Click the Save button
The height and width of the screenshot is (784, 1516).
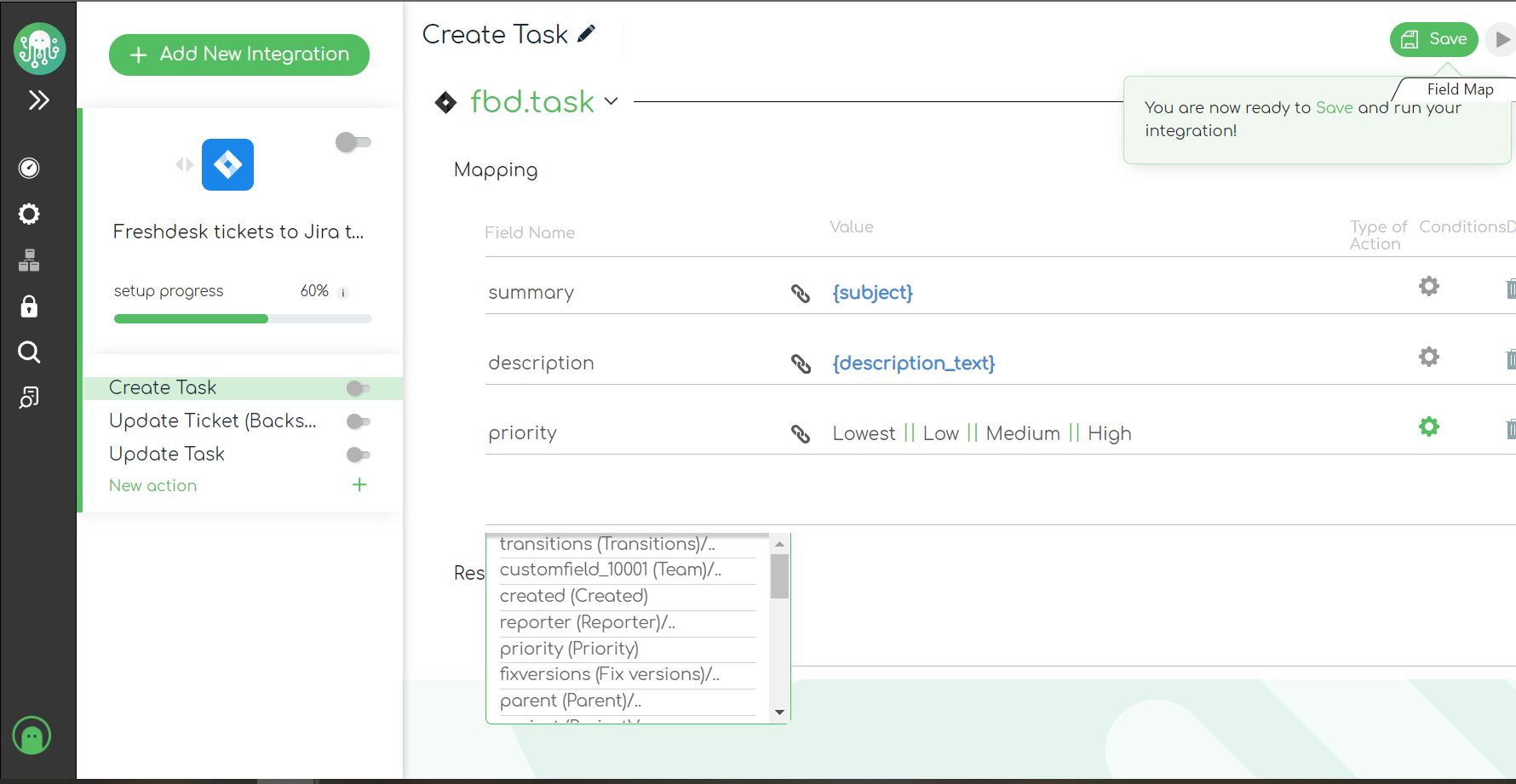1433,39
